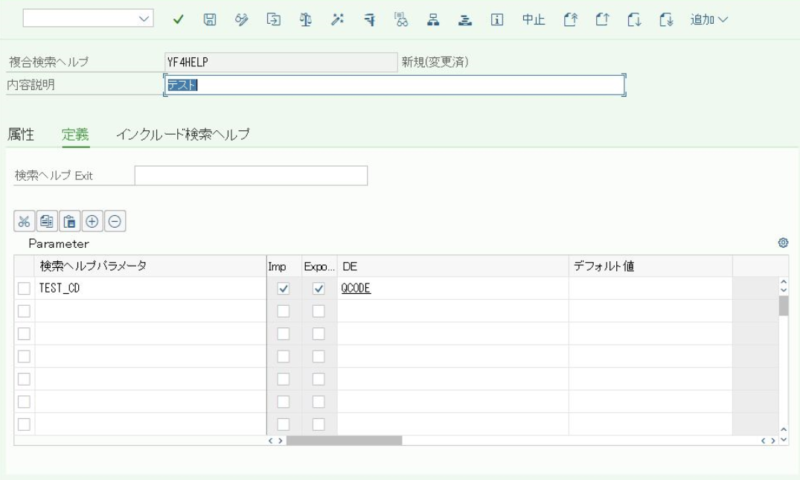Viewport: 800px width, 480px height.
Task: Click the Copy icon above Parameter table
Action: [x=47, y=221]
